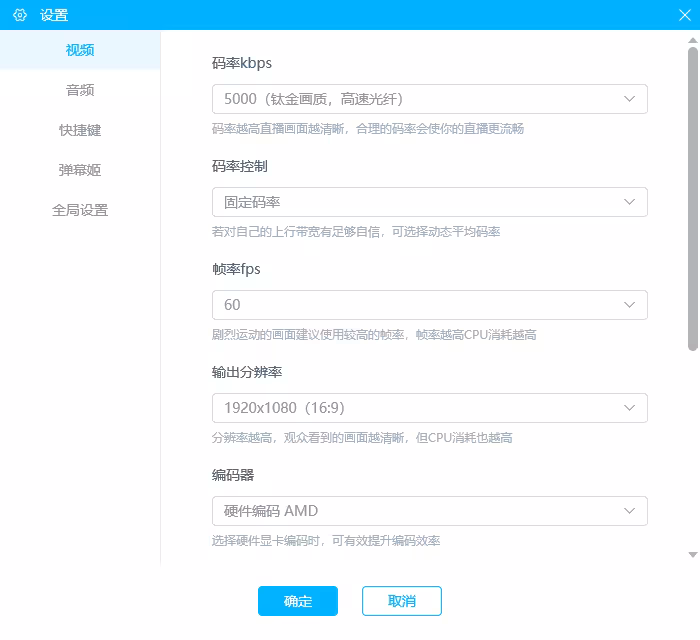This screenshot has width=700, height=640.
Task: Open the 5000（钛金画质，高速光纤）bitrate combo box
Action: pyautogui.click(x=429, y=99)
